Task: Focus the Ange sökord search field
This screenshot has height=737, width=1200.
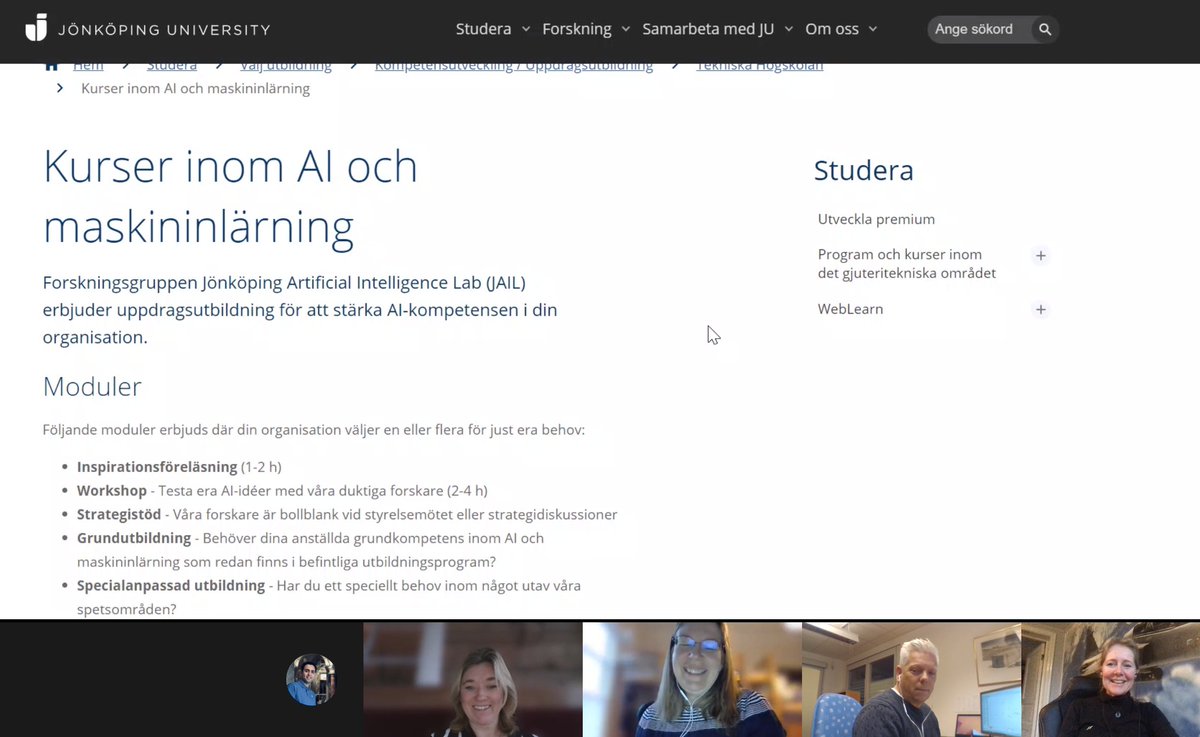Action: 980,30
